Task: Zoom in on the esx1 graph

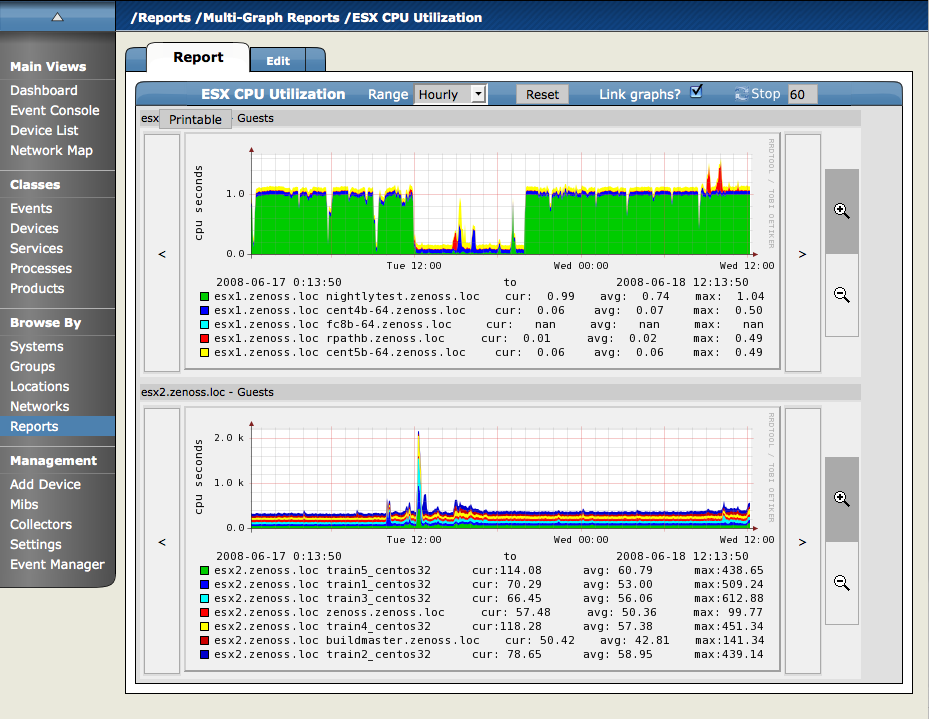Action: pos(841,211)
